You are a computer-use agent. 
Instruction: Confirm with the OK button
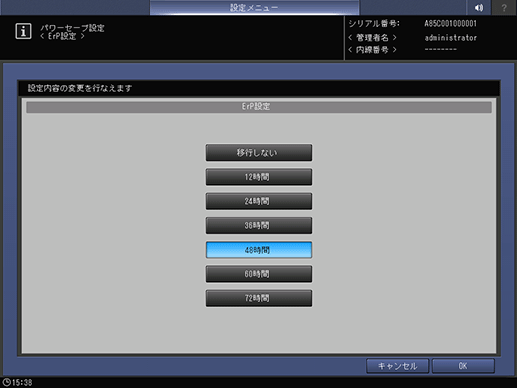tap(463, 366)
